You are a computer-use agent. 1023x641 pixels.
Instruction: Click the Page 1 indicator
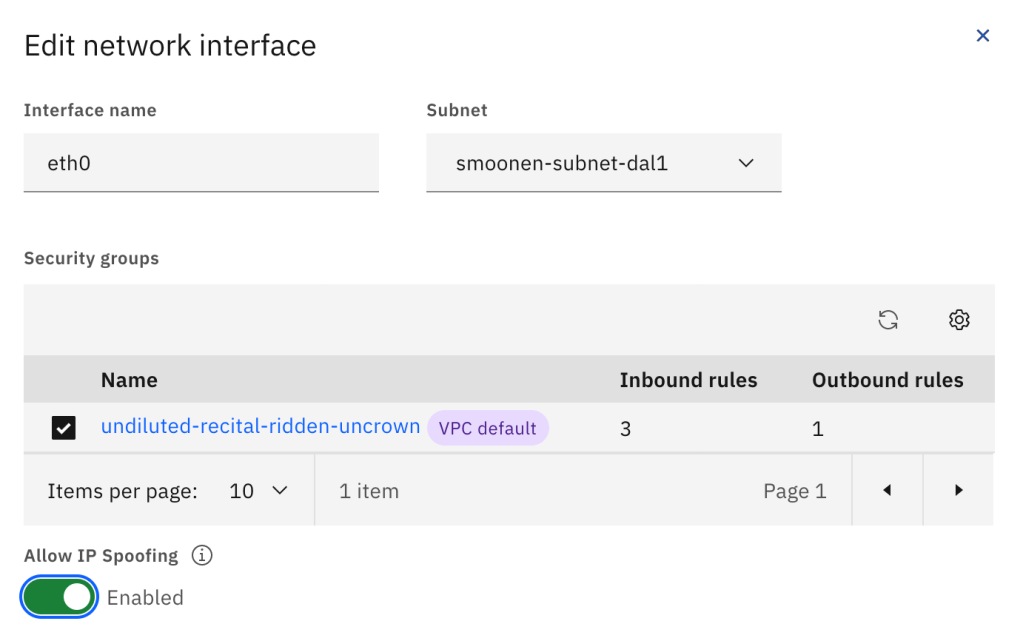(794, 491)
